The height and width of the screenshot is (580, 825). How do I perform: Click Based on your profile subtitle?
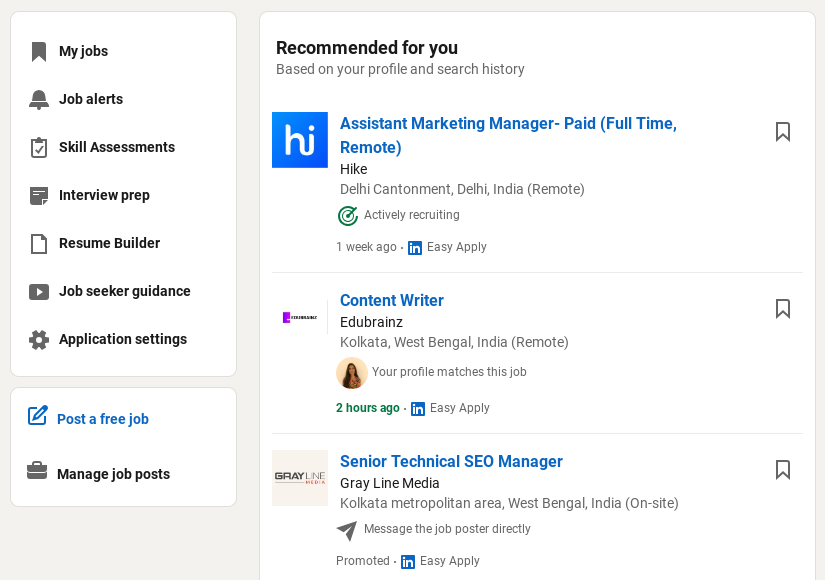pos(400,69)
